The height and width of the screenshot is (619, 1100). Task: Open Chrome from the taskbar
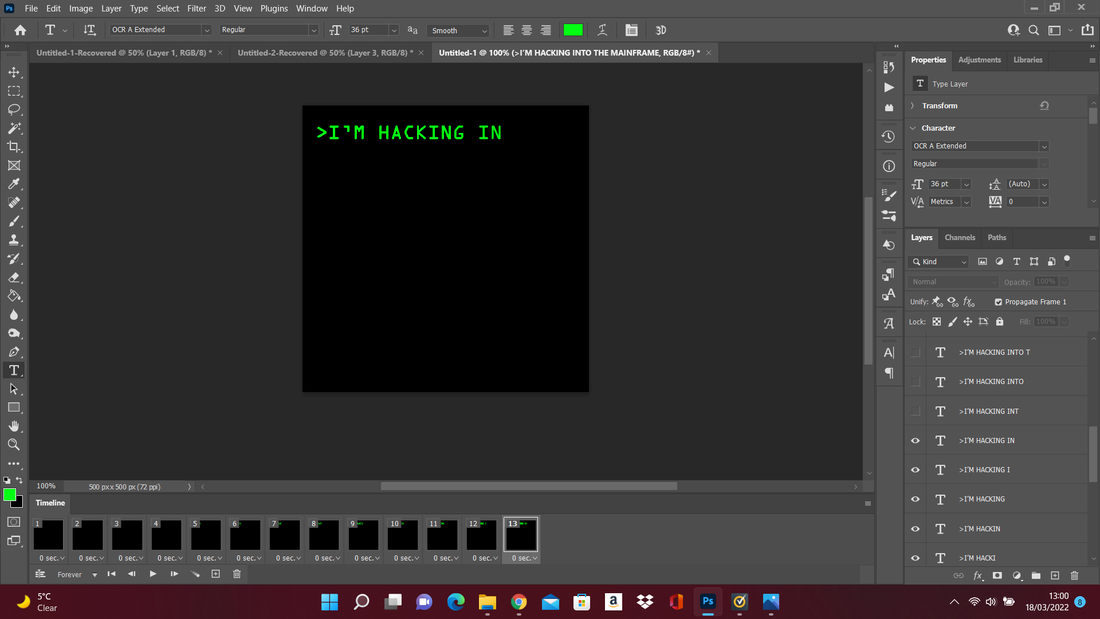[518, 601]
